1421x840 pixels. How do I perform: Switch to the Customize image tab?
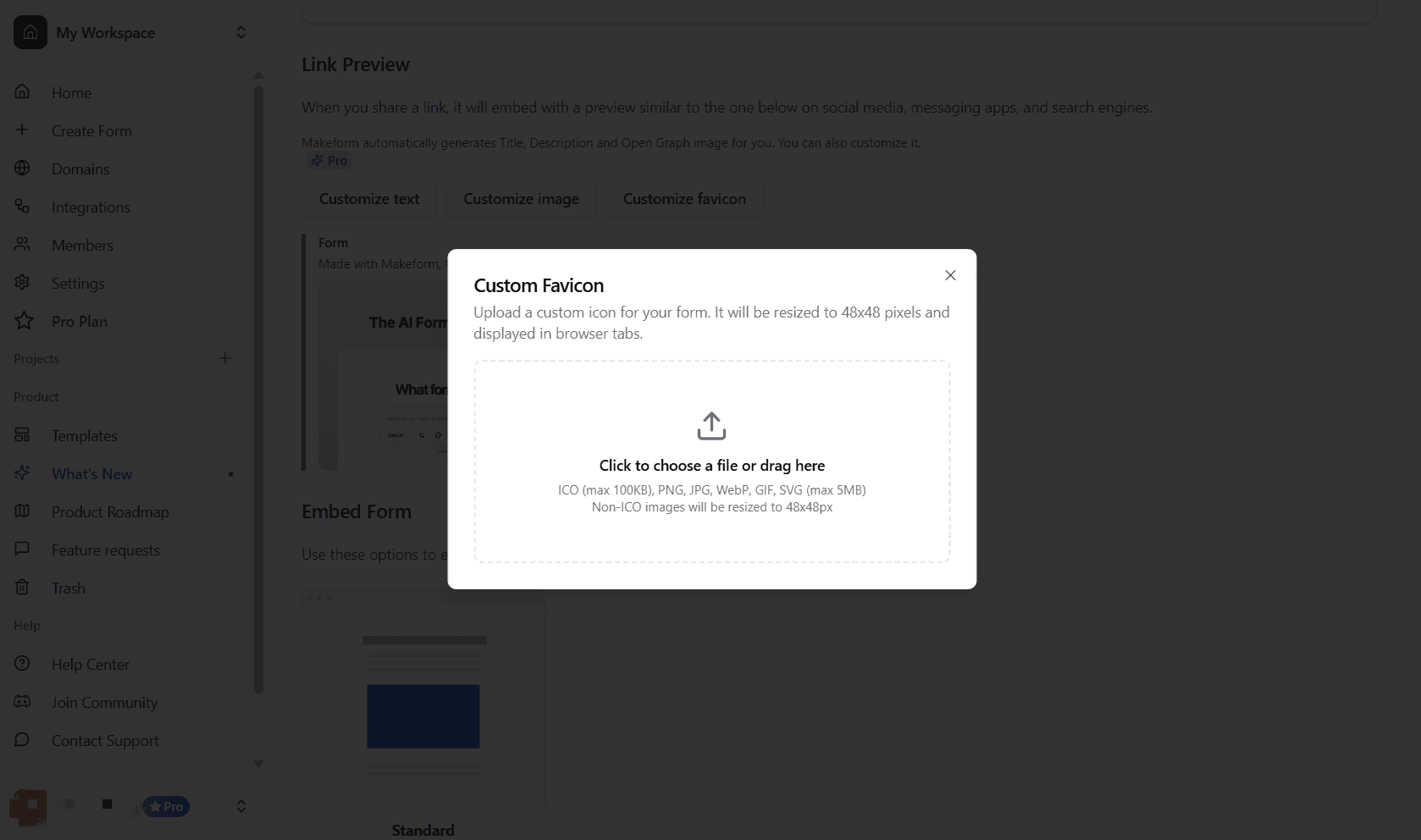521,198
